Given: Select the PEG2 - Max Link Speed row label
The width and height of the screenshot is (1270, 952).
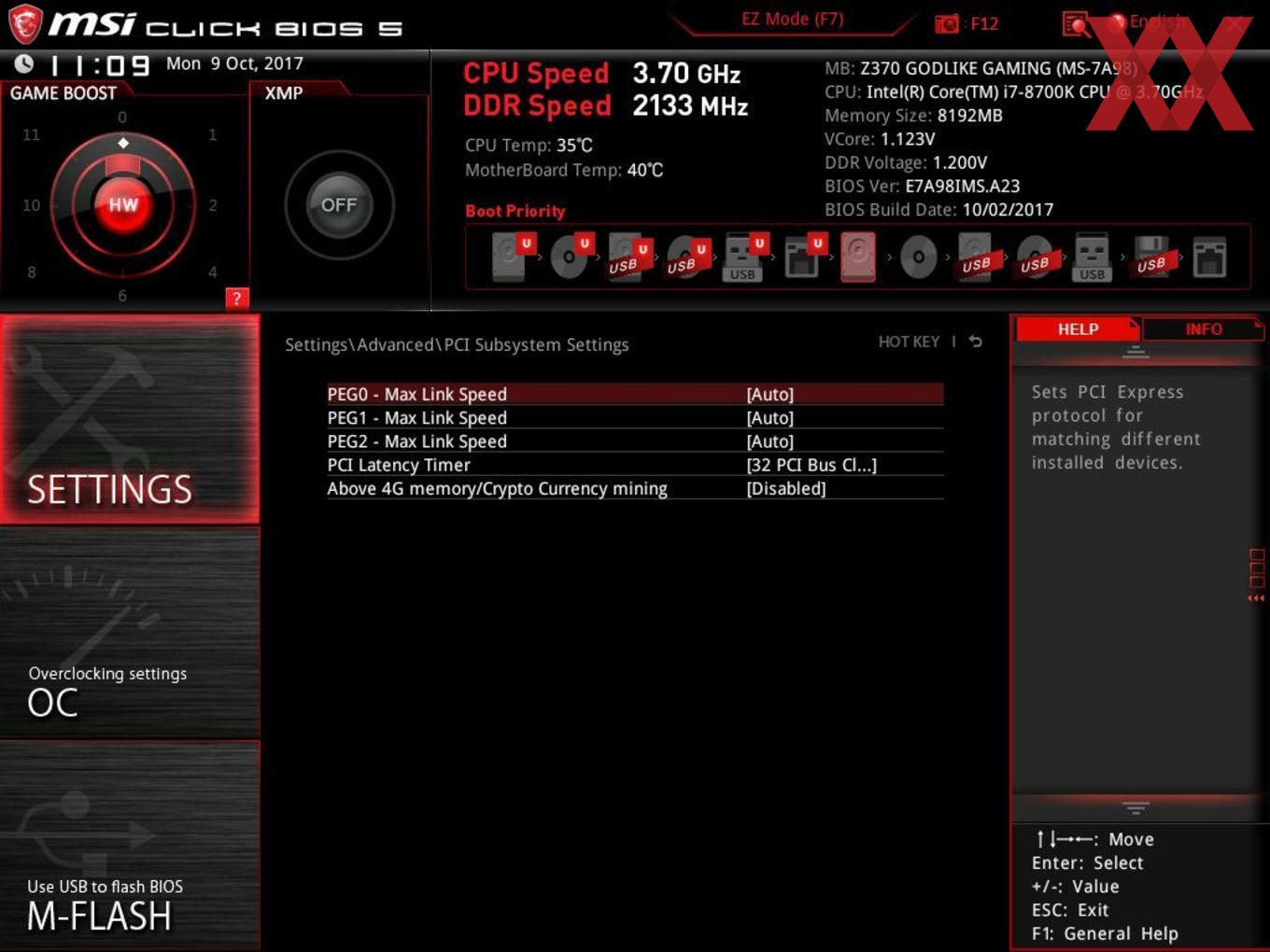Looking at the screenshot, I should 417,441.
